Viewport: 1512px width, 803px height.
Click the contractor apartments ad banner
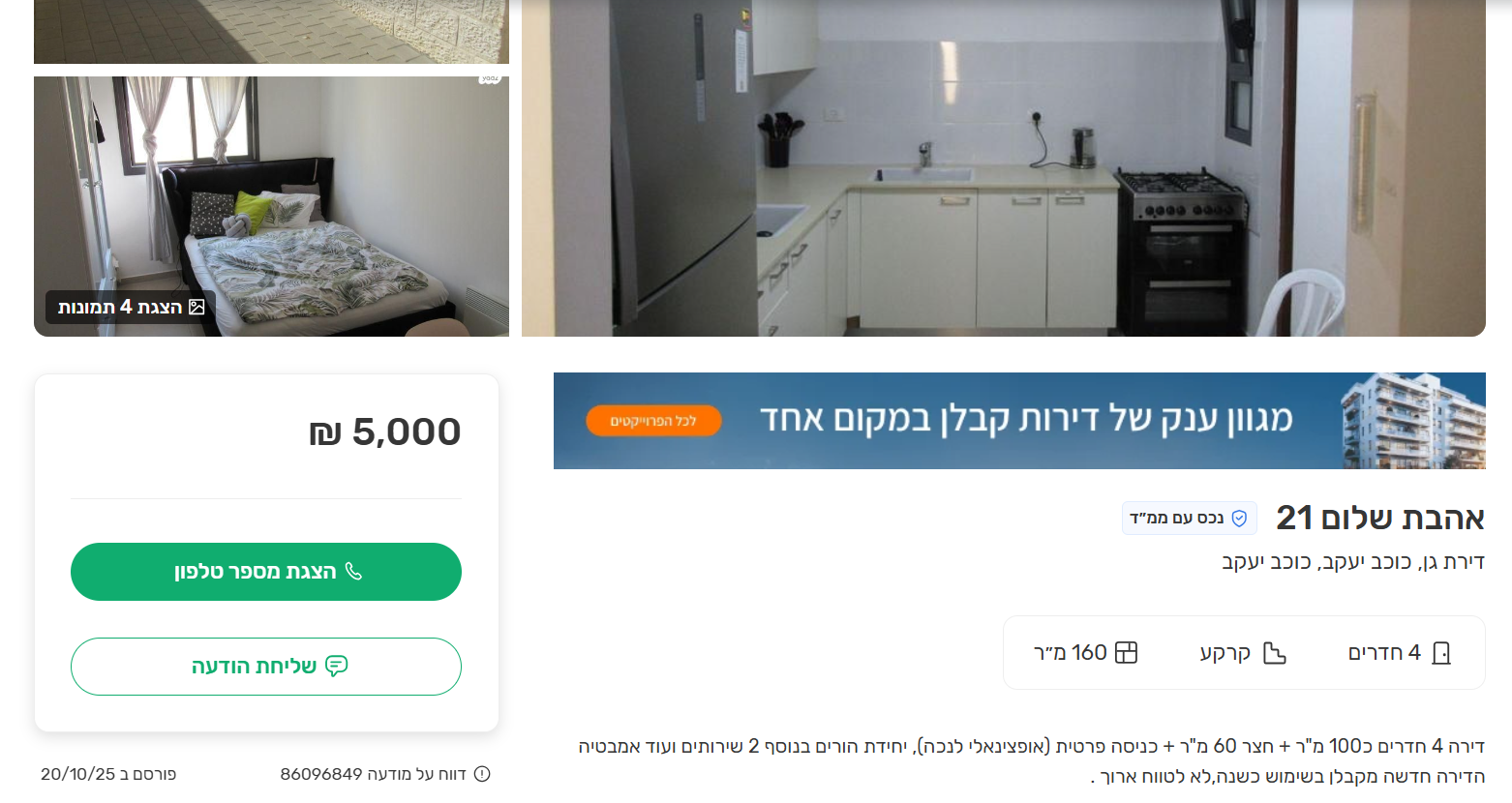(x=1019, y=421)
